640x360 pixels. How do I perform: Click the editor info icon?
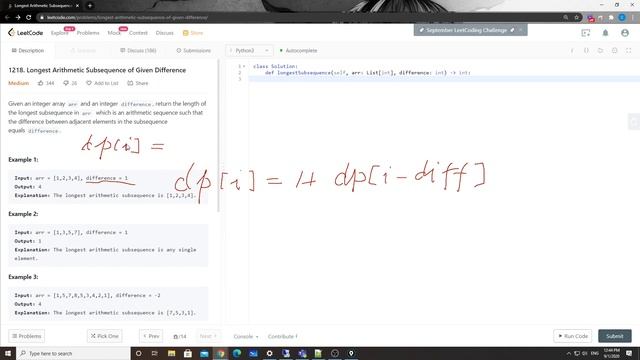pos(572,51)
